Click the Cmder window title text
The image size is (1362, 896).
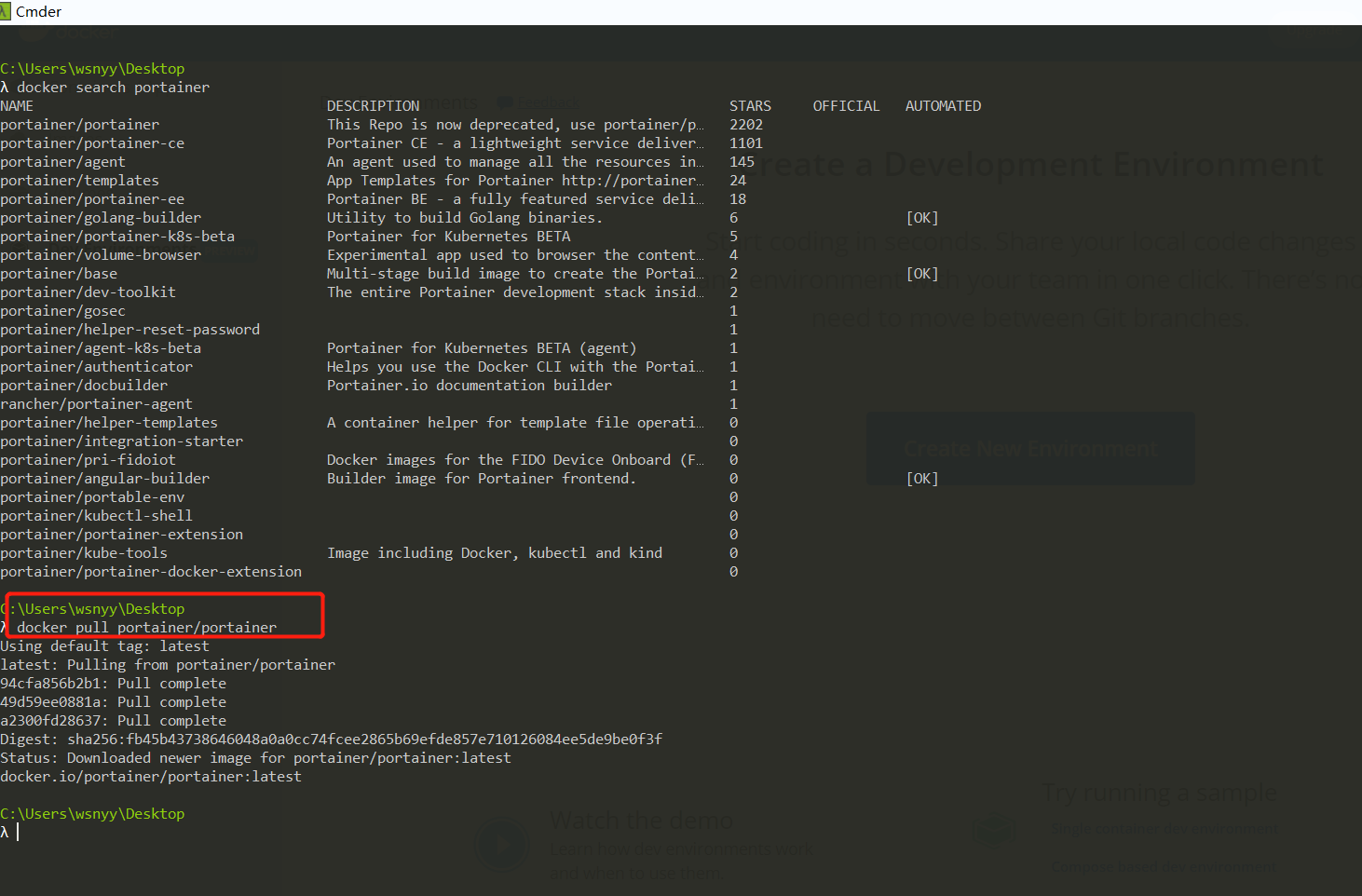click(38, 12)
